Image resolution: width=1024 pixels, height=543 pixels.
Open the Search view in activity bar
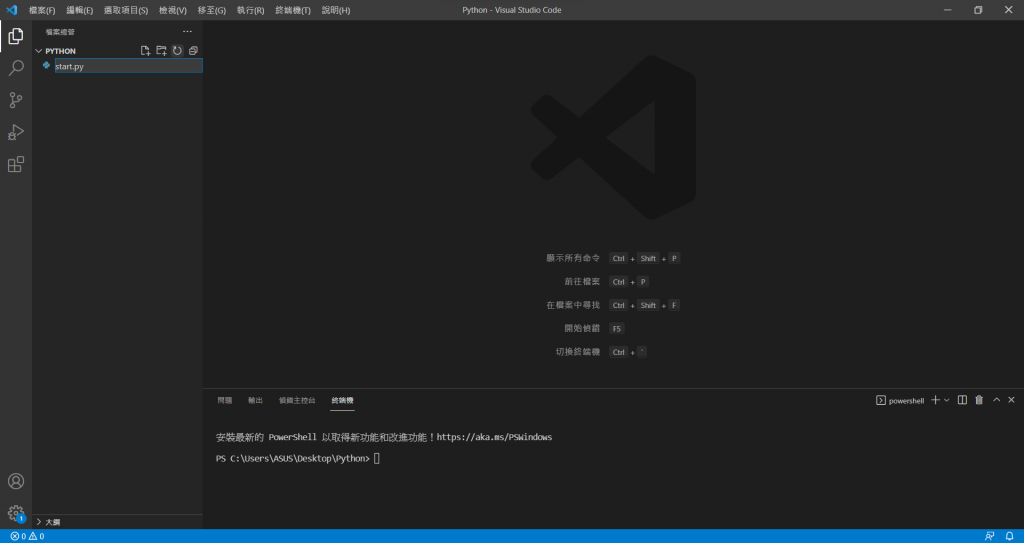pos(16,68)
